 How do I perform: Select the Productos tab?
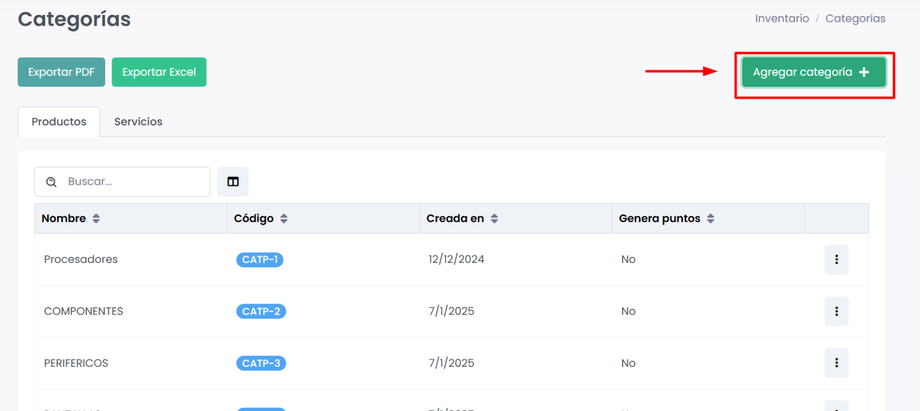(x=59, y=122)
